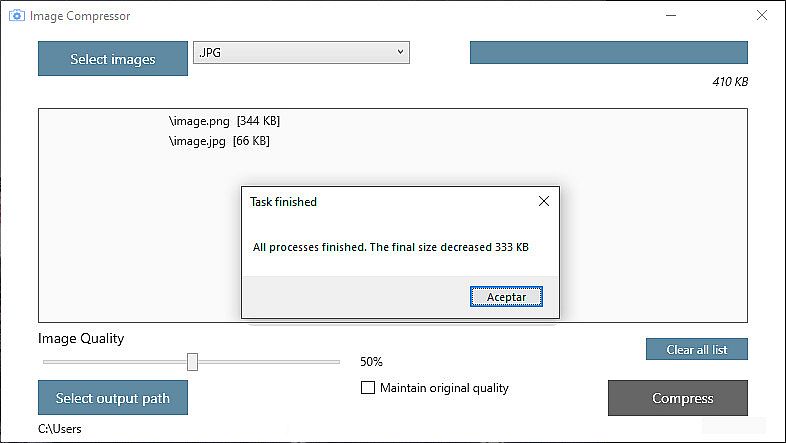Click the All processes finished message text

coord(390,246)
